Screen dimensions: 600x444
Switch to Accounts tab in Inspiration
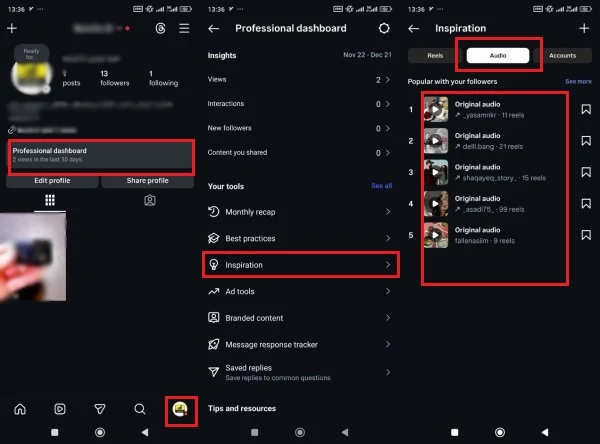tap(562, 56)
